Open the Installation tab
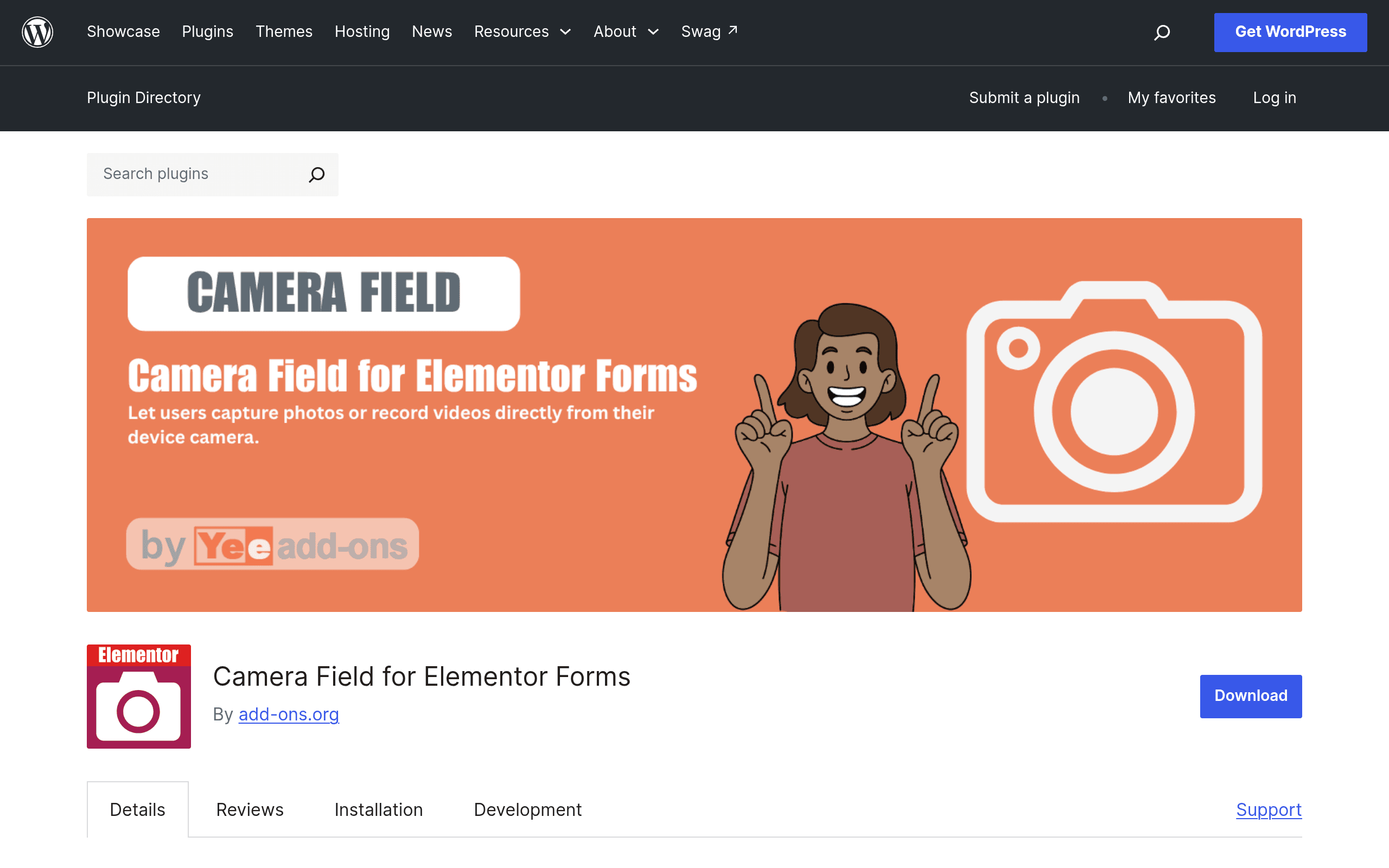Viewport: 1389px width, 868px height. [x=379, y=809]
